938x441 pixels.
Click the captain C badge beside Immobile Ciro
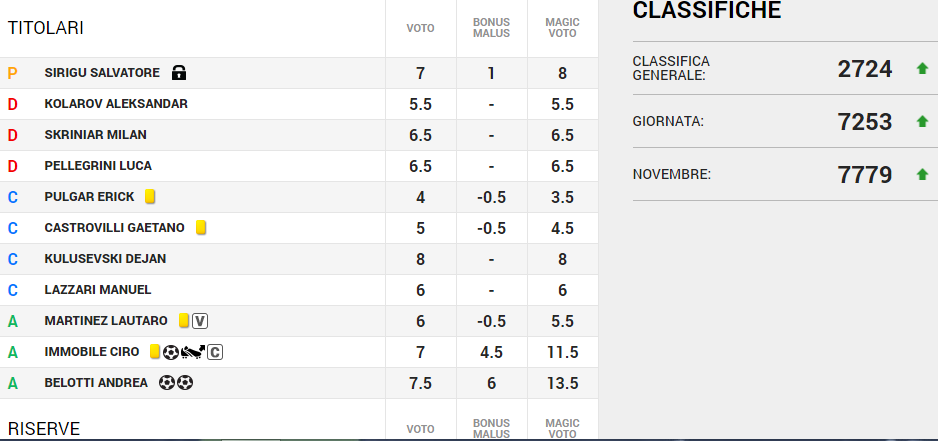(x=215, y=352)
